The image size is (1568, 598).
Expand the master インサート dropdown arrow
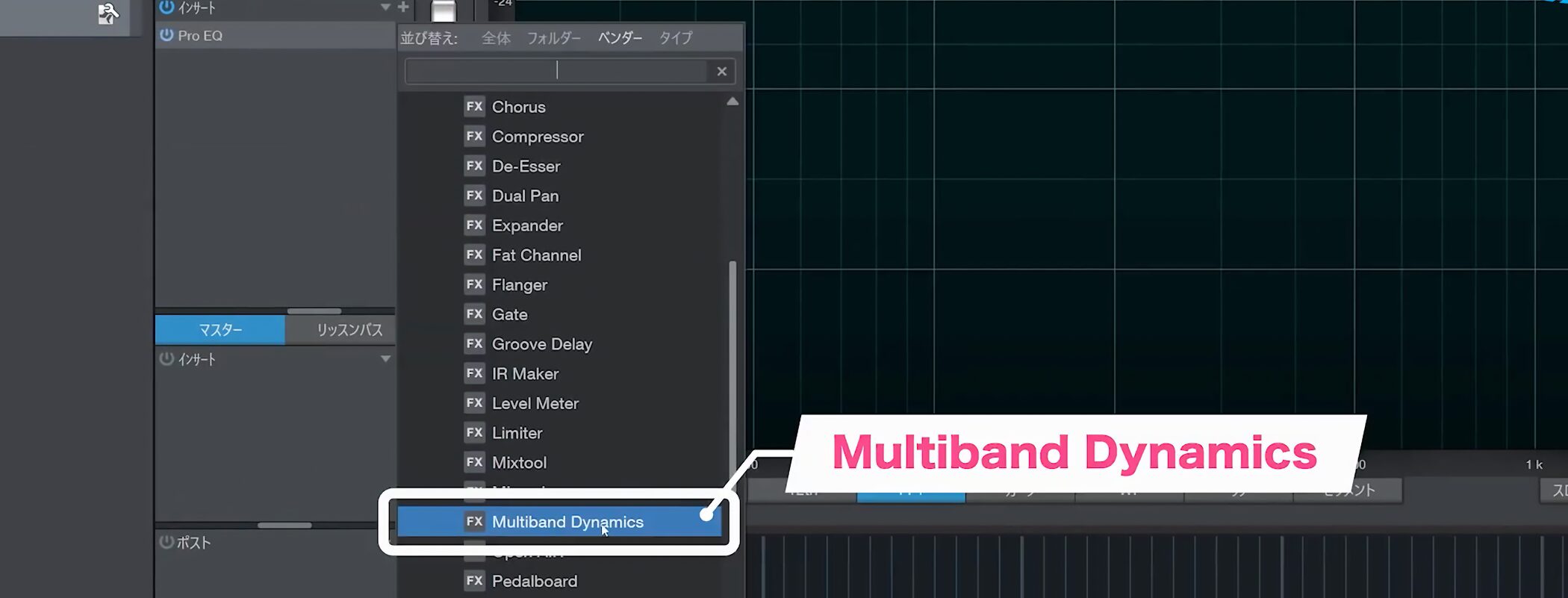(x=385, y=359)
